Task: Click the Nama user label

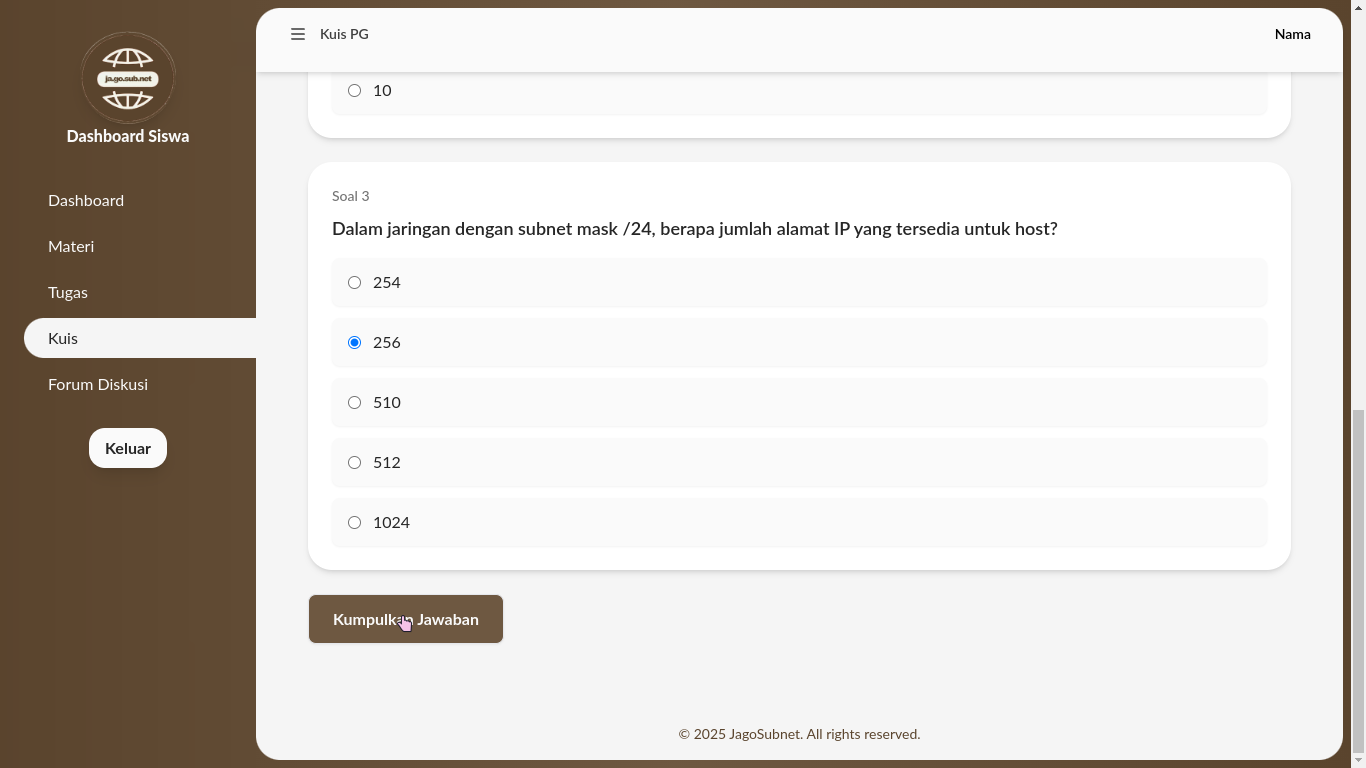Action: [1292, 34]
